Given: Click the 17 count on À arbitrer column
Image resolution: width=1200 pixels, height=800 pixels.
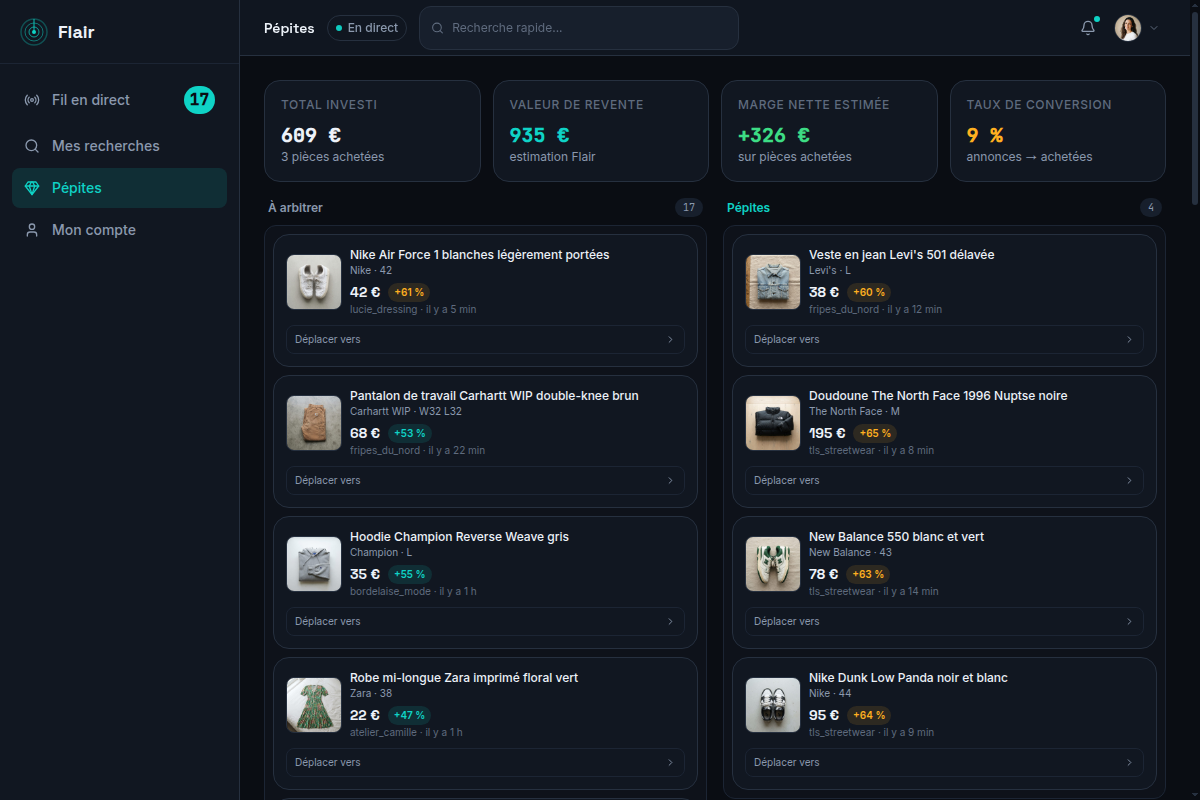Looking at the screenshot, I should (688, 208).
